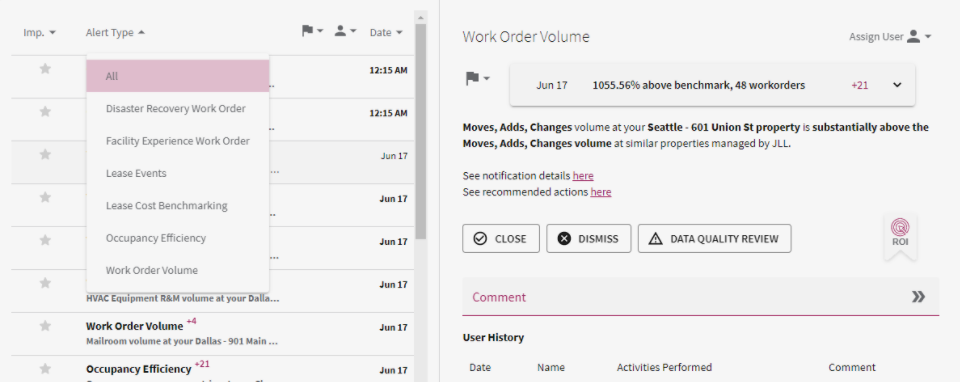Image resolution: width=960 pixels, height=382 pixels.
Task: Click the DATA QUALITY REVIEW button
Action: 714,239
